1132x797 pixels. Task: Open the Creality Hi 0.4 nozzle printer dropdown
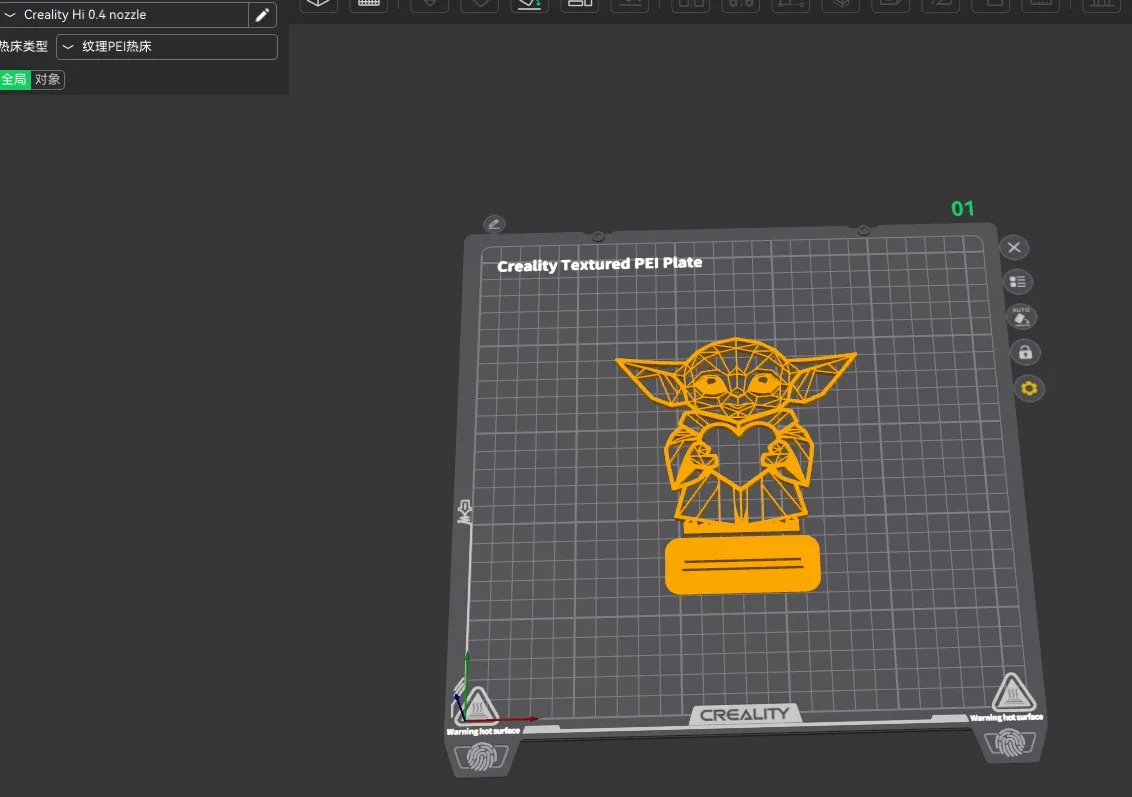pyautogui.click(x=124, y=14)
